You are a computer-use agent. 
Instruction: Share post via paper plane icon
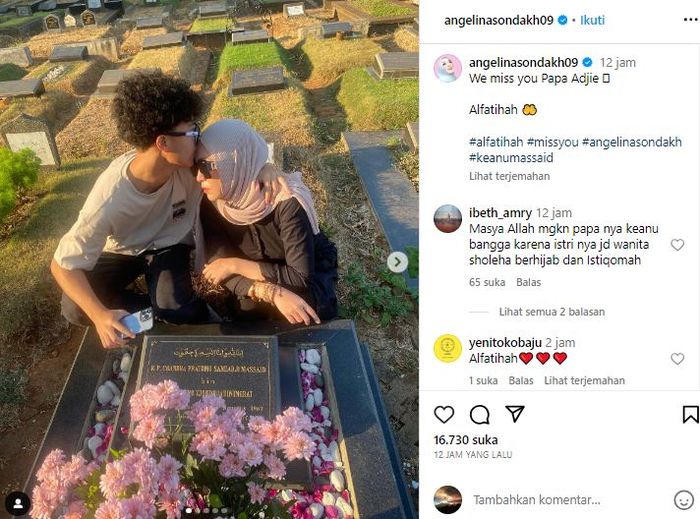pyautogui.click(x=515, y=414)
